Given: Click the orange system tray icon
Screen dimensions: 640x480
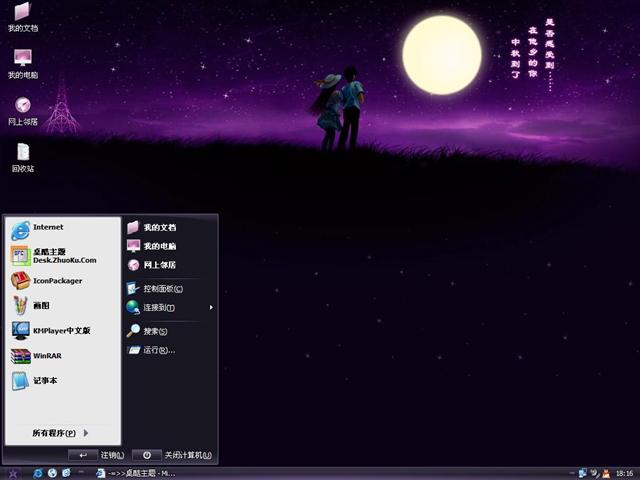Looking at the screenshot, I should (606, 473).
